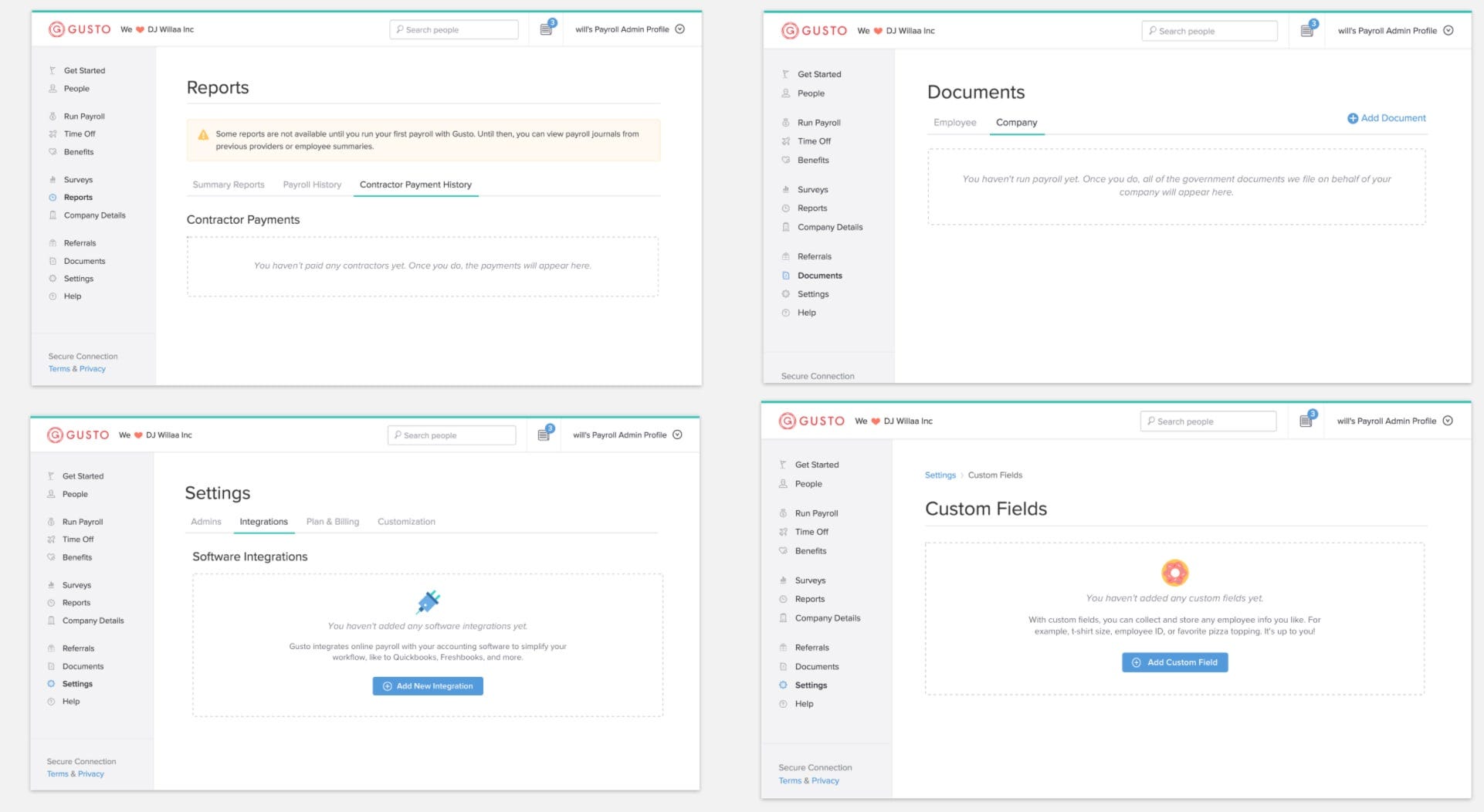Viewport: 1484px width, 812px height.
Task: Select the Contractor Payment History tab
Action: pyautogui.click(x=415, y=184)
